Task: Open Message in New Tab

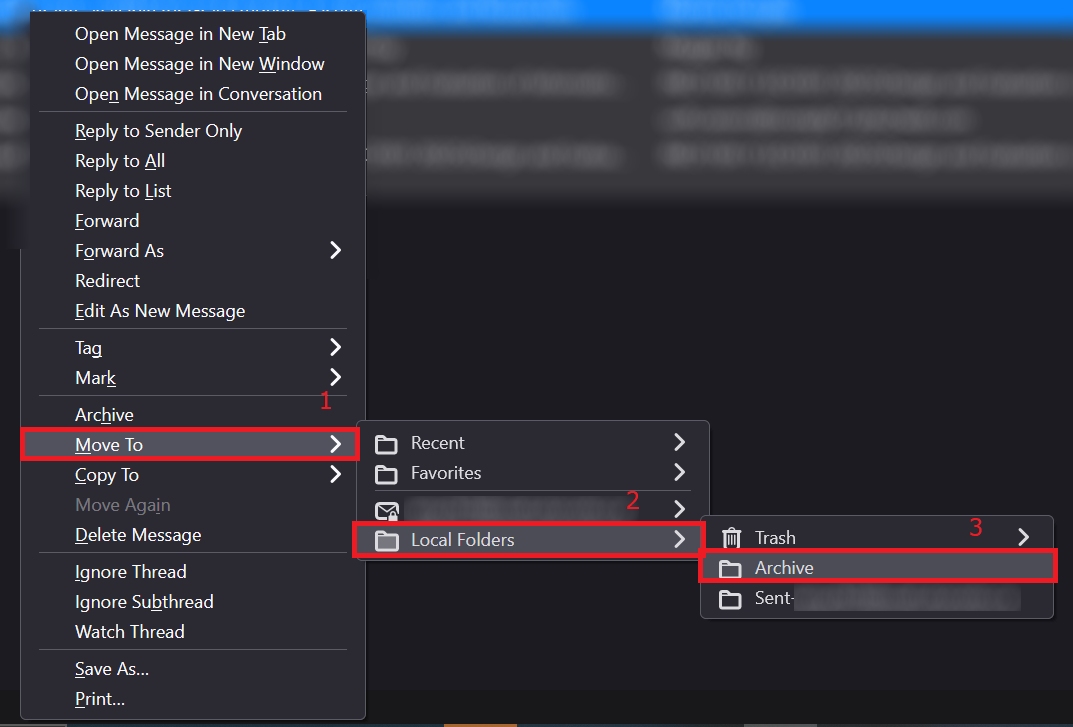Action: point(193,34)
